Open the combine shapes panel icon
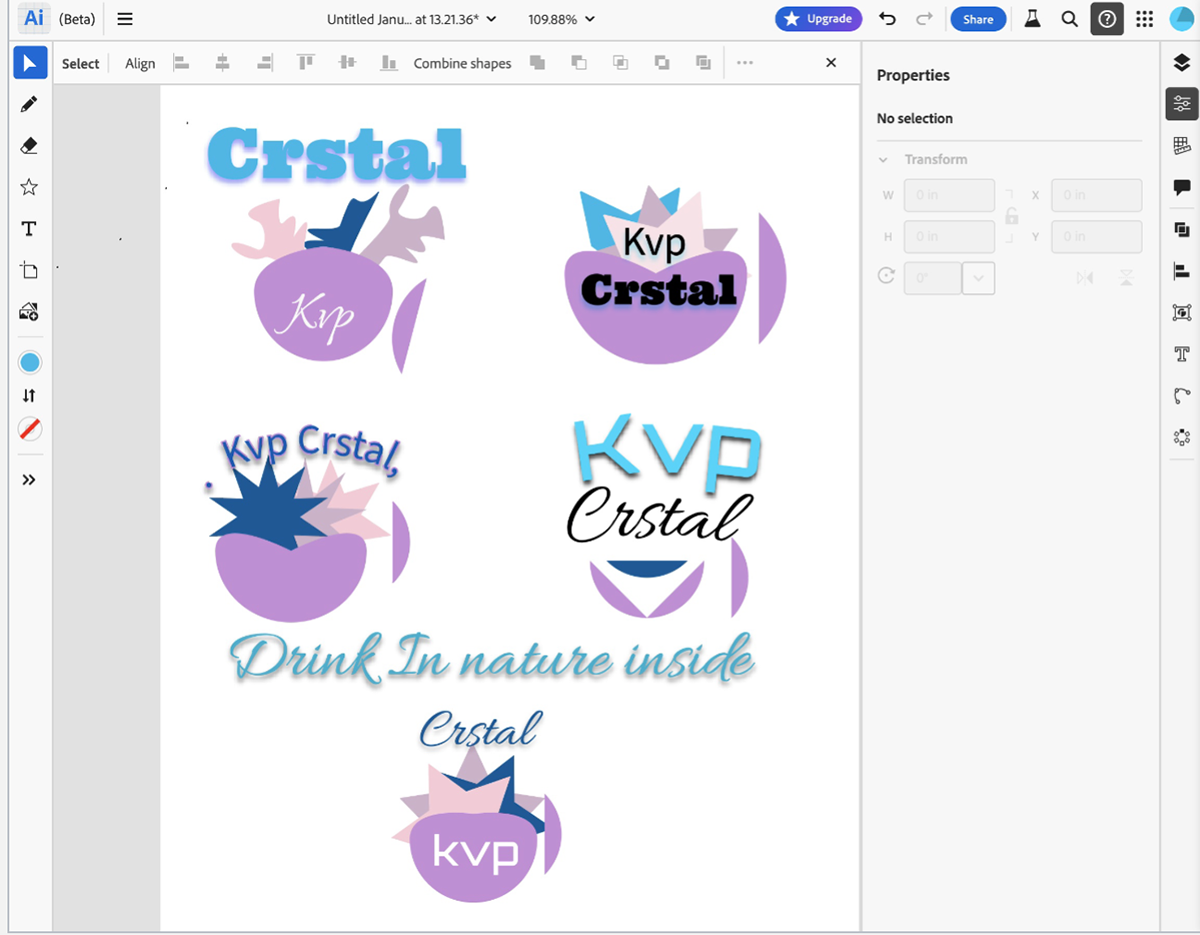 point(1182,229)
